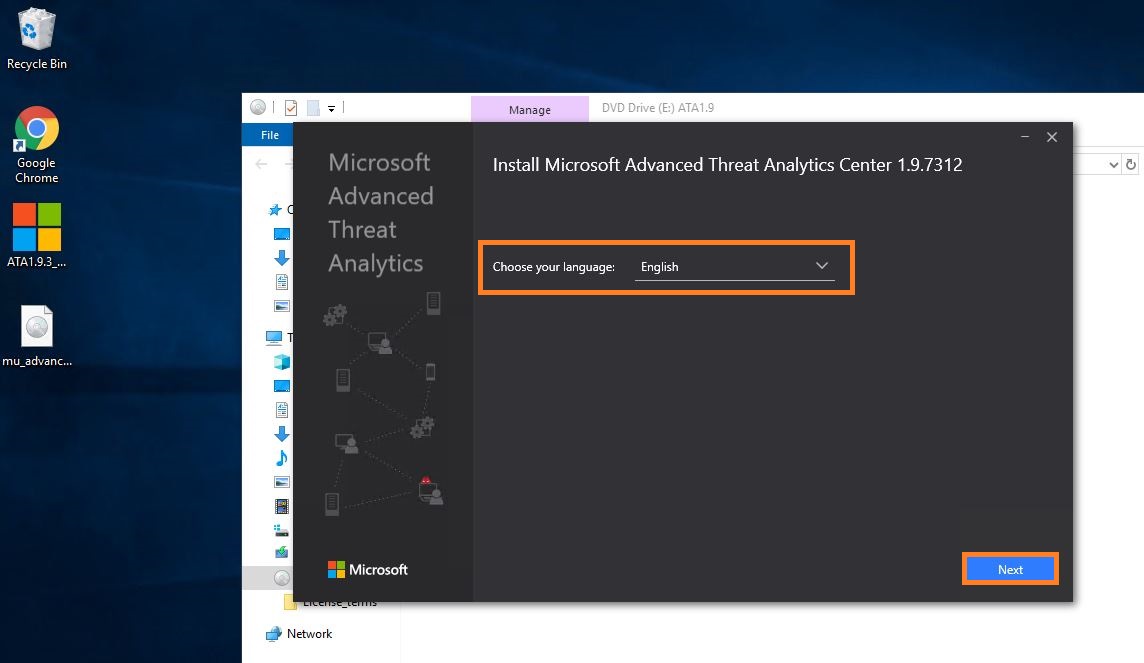Select the highlighted DVD drive in sidebar
Viewport: 1144px width, 663px height.
282,578
